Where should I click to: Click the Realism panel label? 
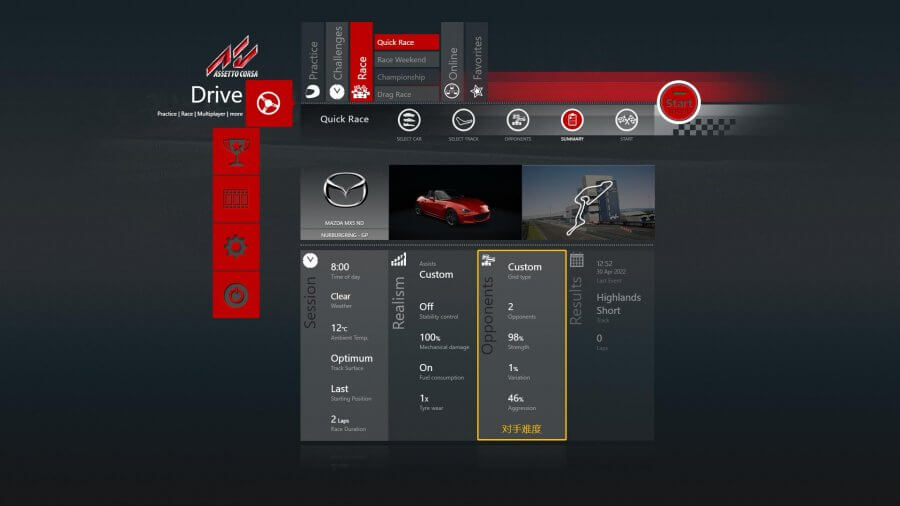398,303
